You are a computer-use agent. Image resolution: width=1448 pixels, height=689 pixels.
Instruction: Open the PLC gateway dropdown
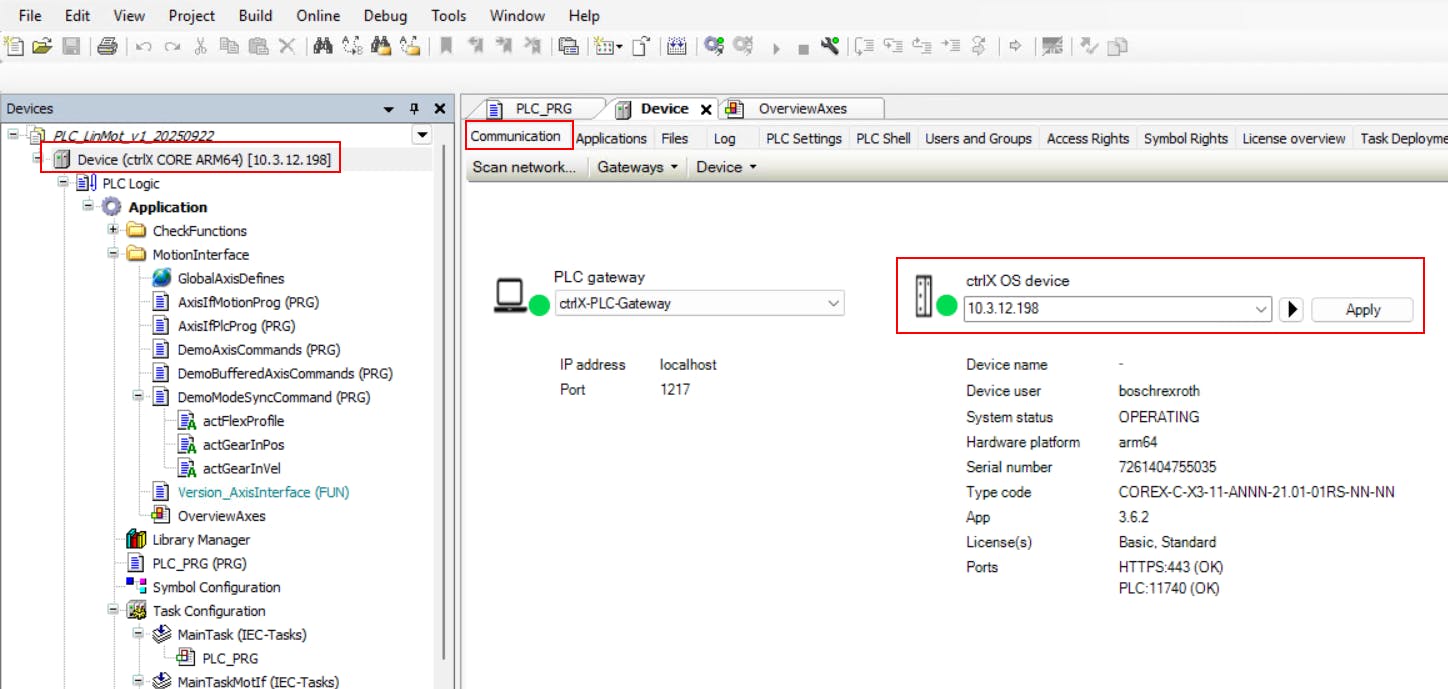point(834,303)
